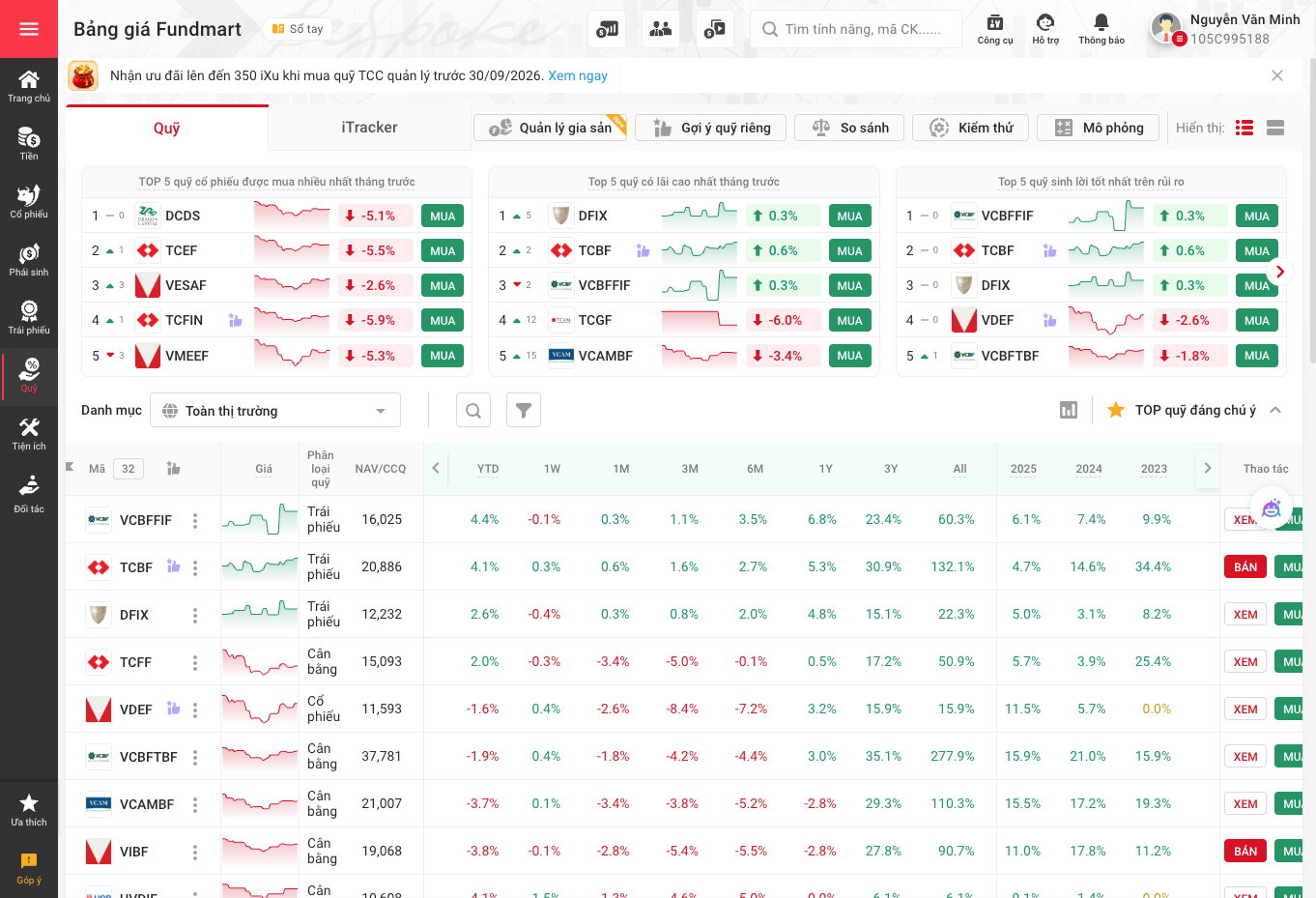Image resolution: width=1316 pixels, height=898 pixels.
Task: Click the Công cụ tools icon
Action: 995,29
